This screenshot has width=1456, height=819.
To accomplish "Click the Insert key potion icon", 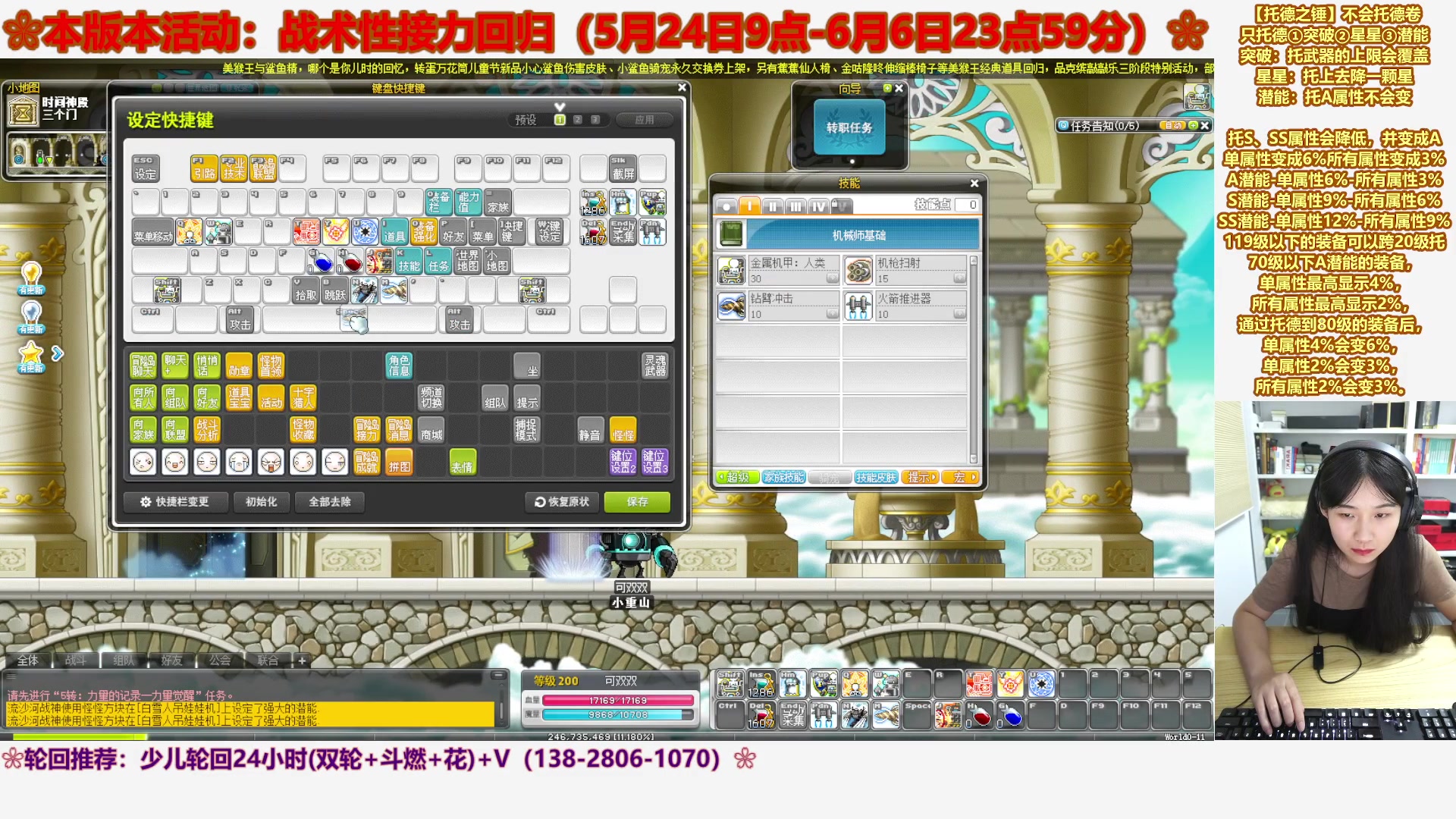I will coord(594,202).
